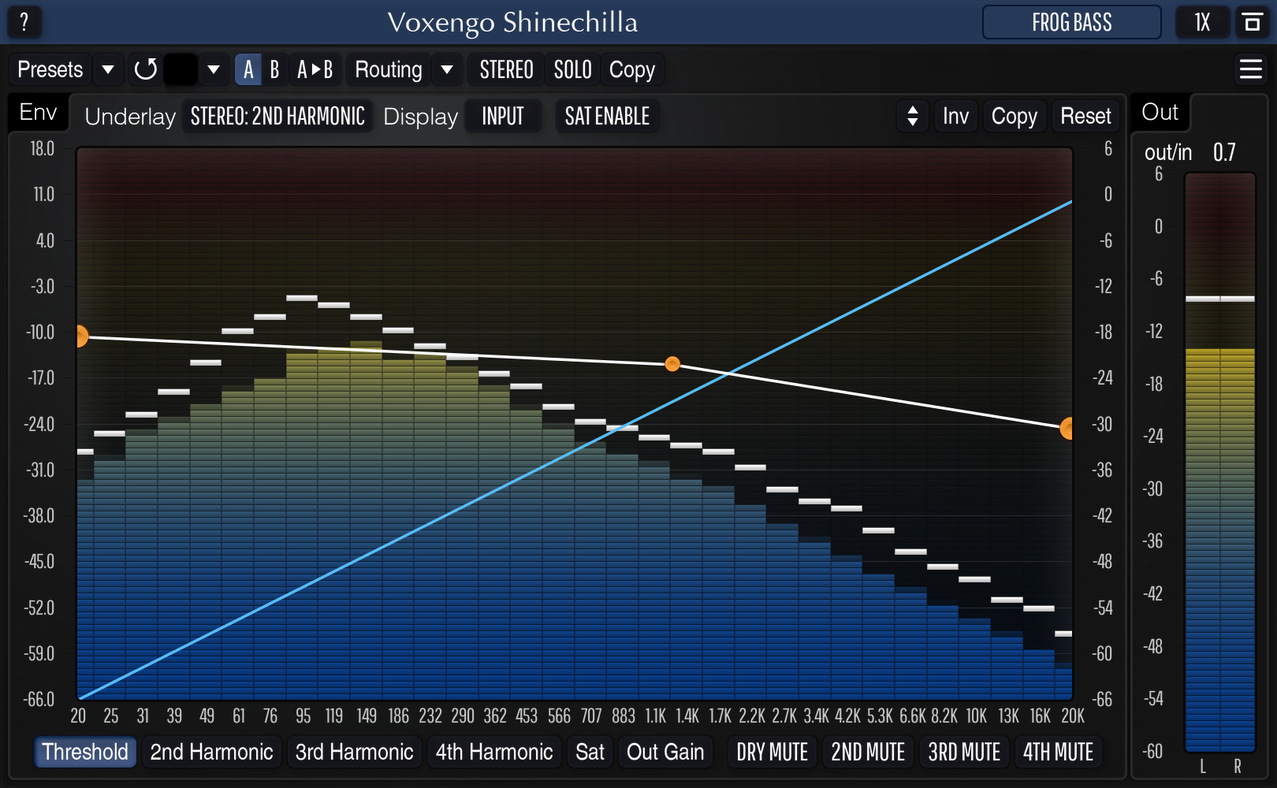Click the Inv button
Screen dimensions: 1277x788
pos(955,116)
